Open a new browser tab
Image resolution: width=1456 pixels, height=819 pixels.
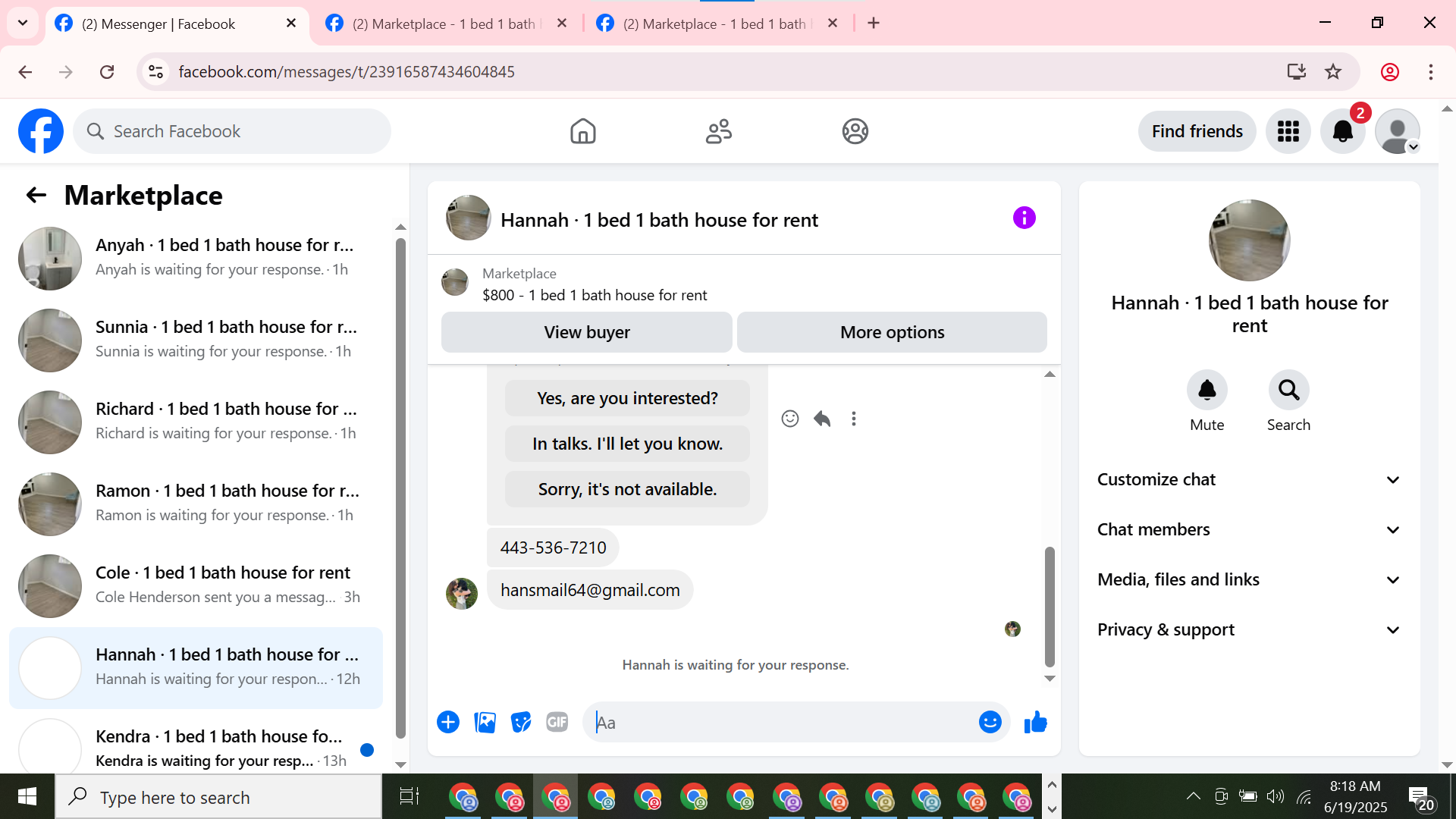click(x=874, y=23)
